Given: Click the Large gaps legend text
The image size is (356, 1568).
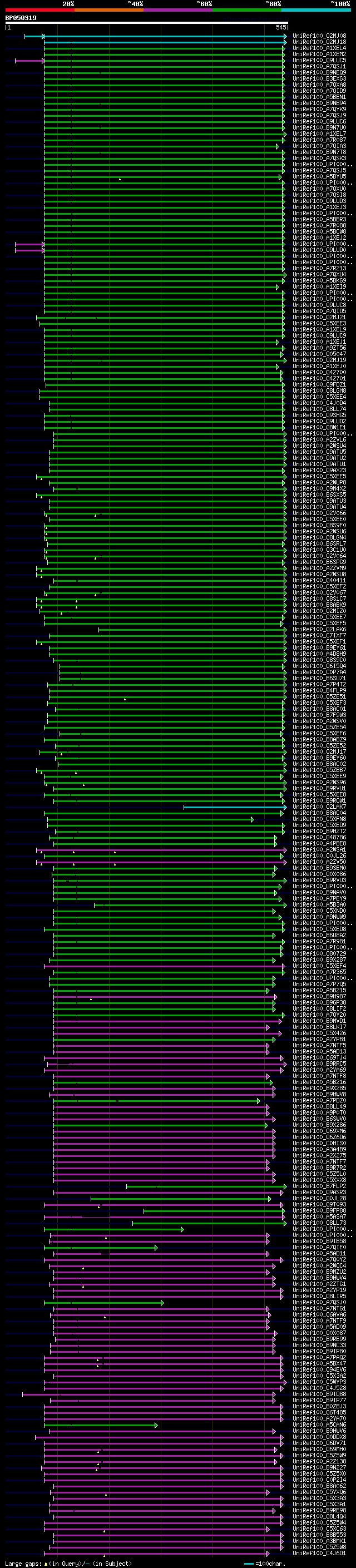Looking at the screenshot, I should pos(68,1563).
